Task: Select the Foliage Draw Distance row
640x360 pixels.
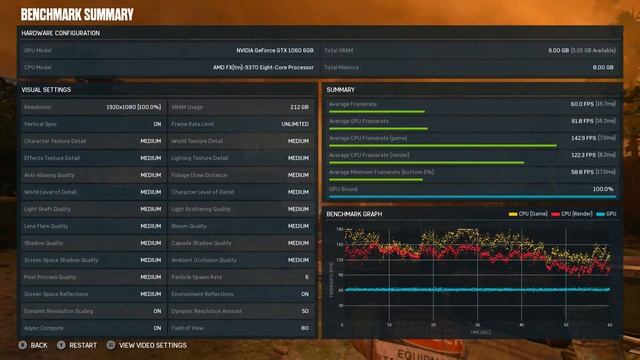Action: [241, 175]
